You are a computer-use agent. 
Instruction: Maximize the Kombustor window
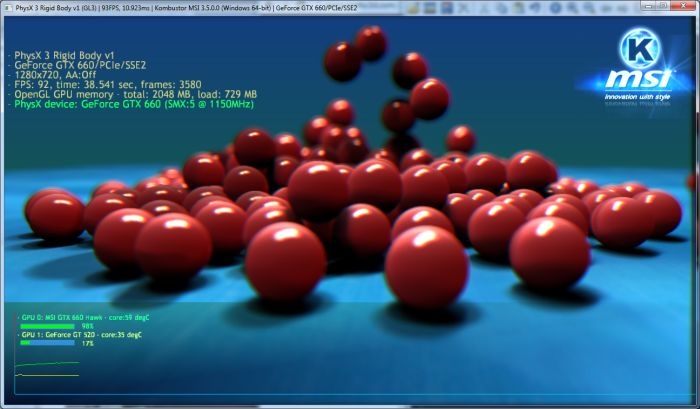click(663, 6)
